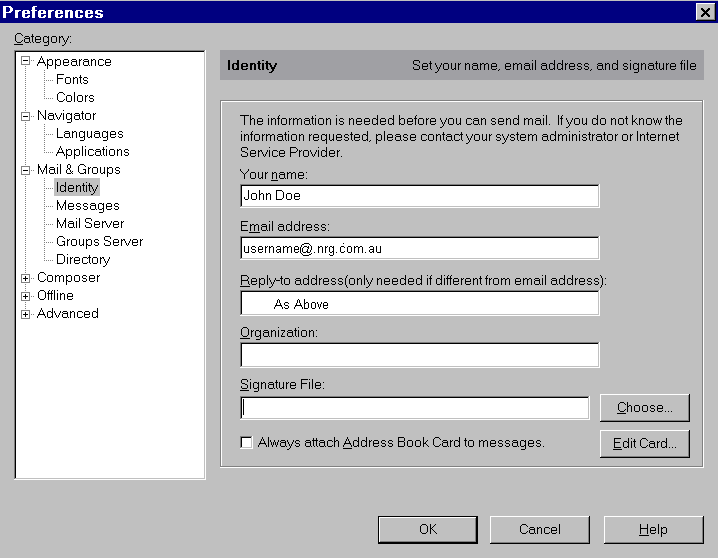718x558 pixels.
Task: Select Composer in category tree
Action: coord(68,277)
